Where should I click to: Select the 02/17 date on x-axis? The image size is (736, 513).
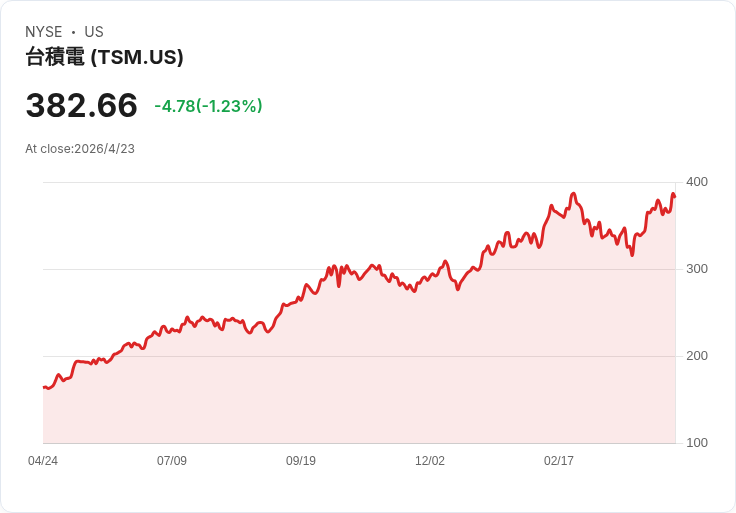pos(559,461)
